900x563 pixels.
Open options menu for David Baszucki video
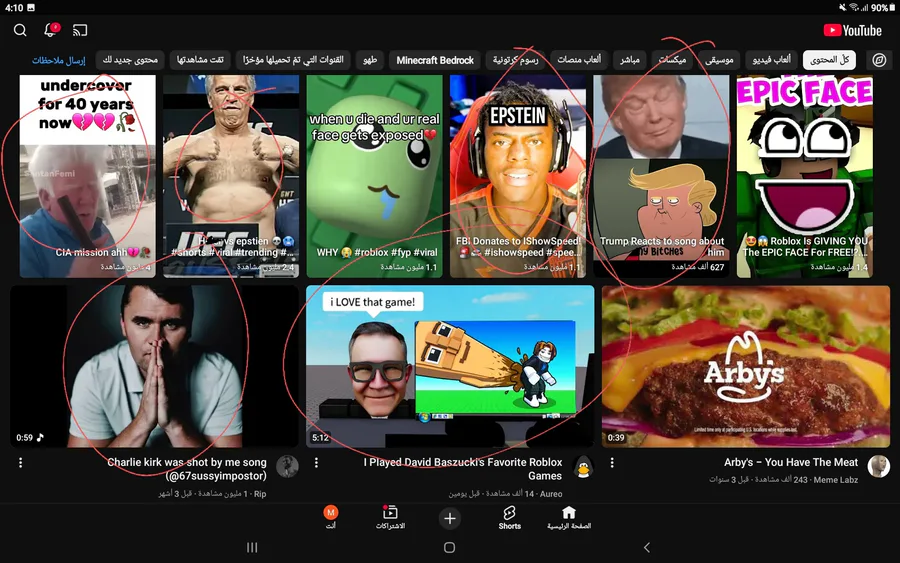coord(316,463)
